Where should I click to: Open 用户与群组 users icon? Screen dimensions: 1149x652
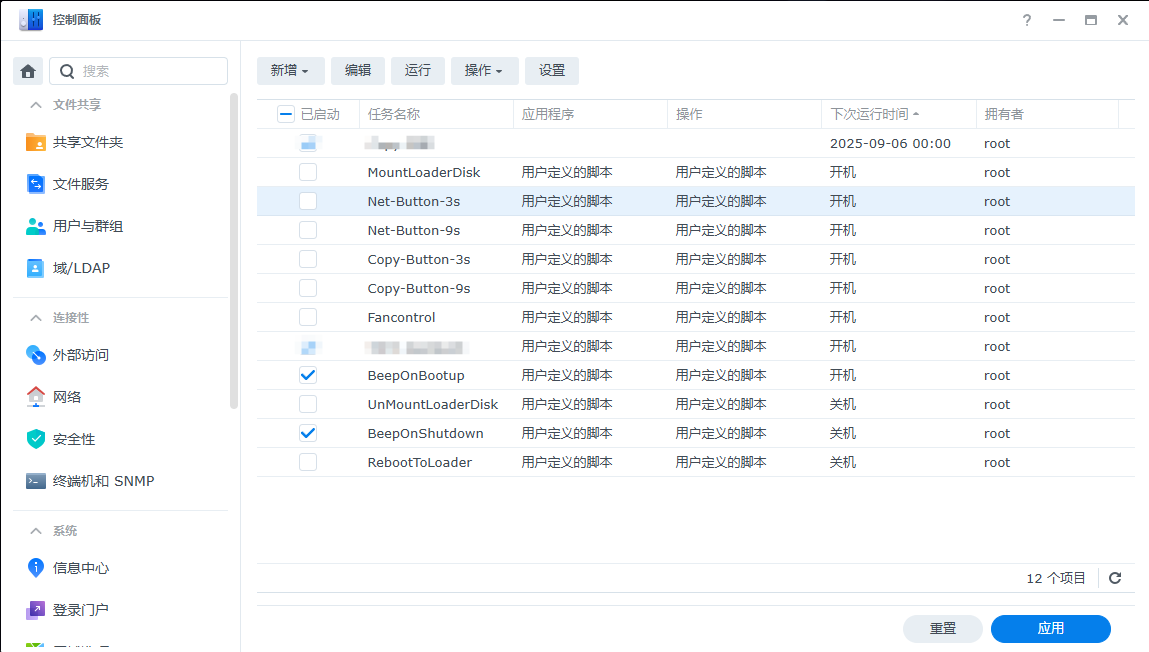[36, 226]
